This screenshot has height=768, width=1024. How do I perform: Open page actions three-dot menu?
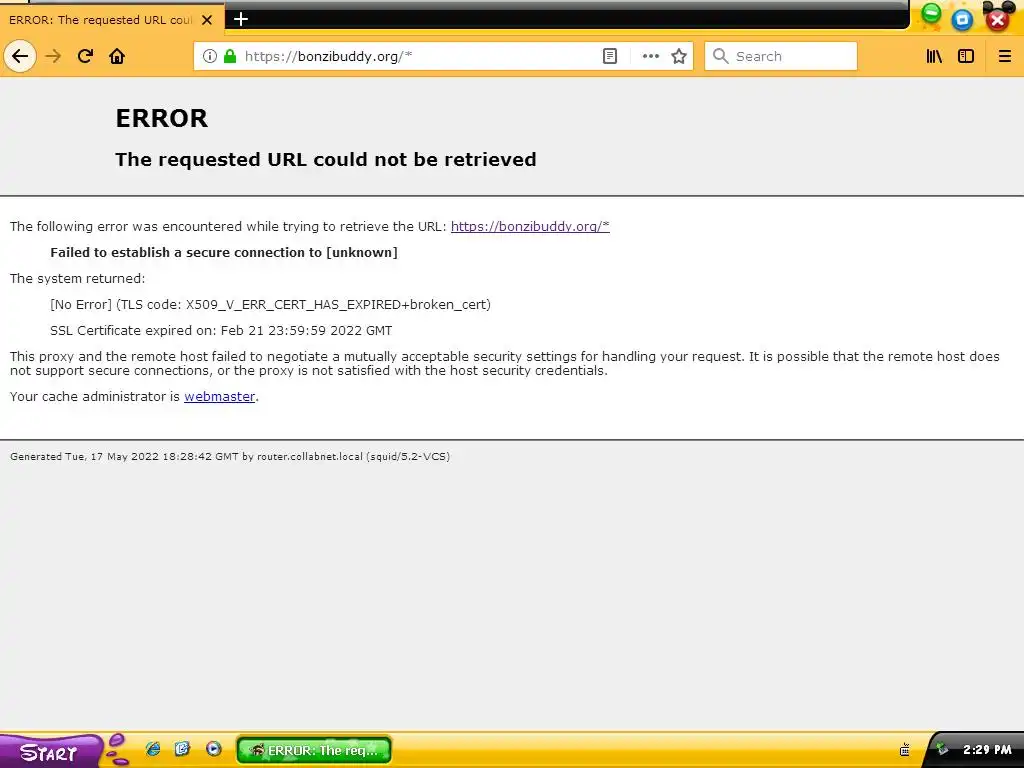650,56
